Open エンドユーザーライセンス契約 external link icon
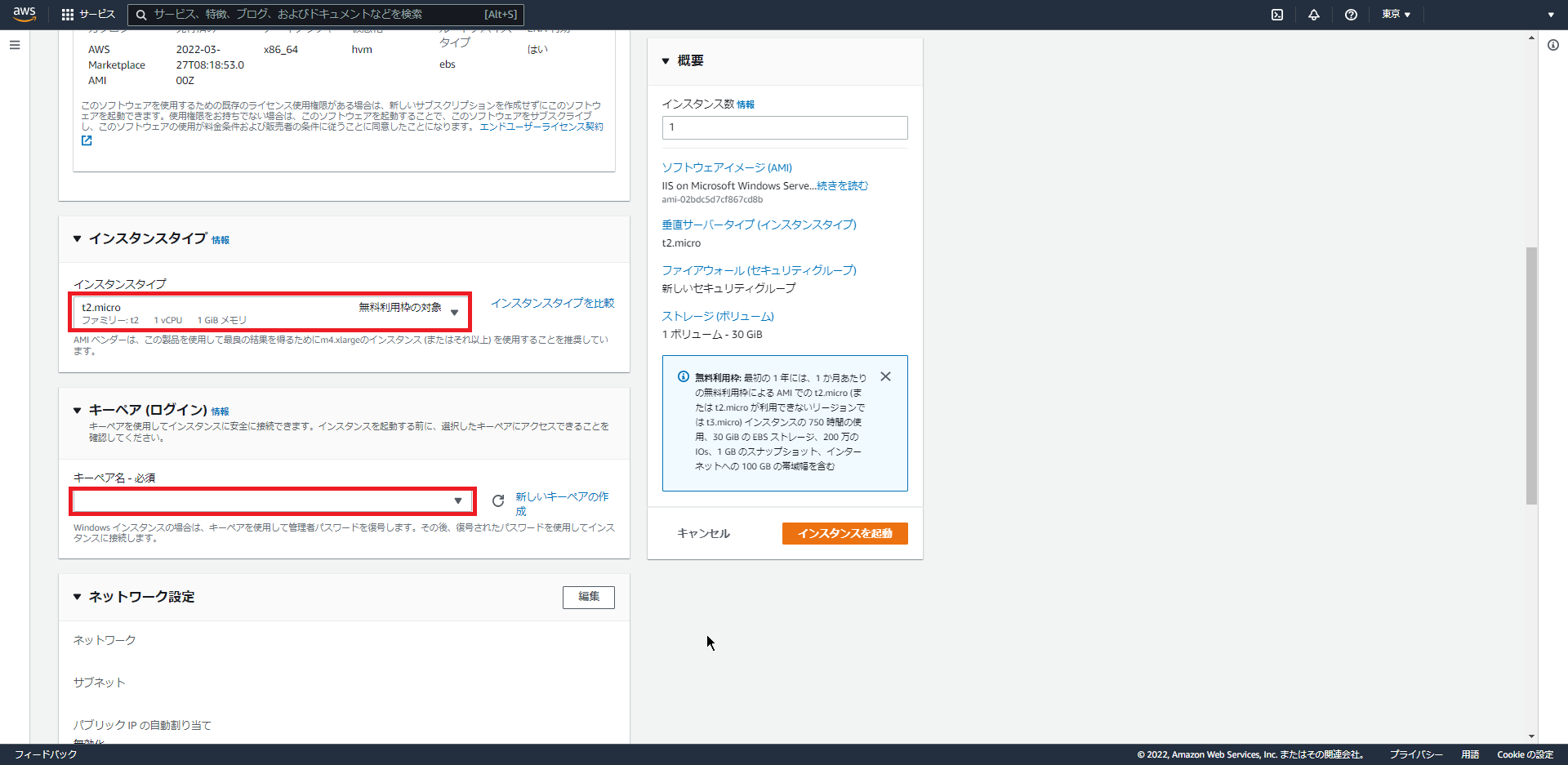 click(87, 140)
